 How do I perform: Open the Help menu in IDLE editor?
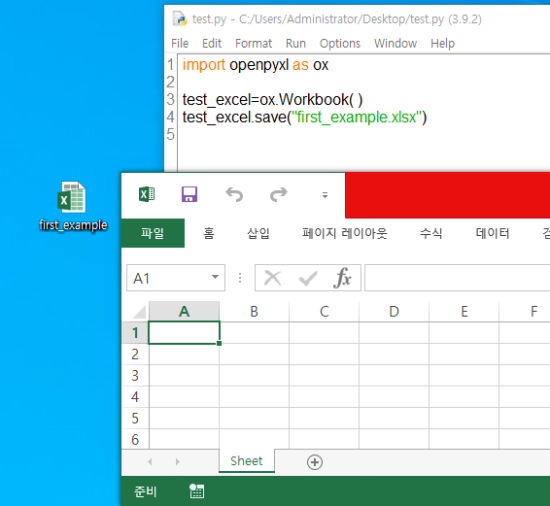coord(443,43)
